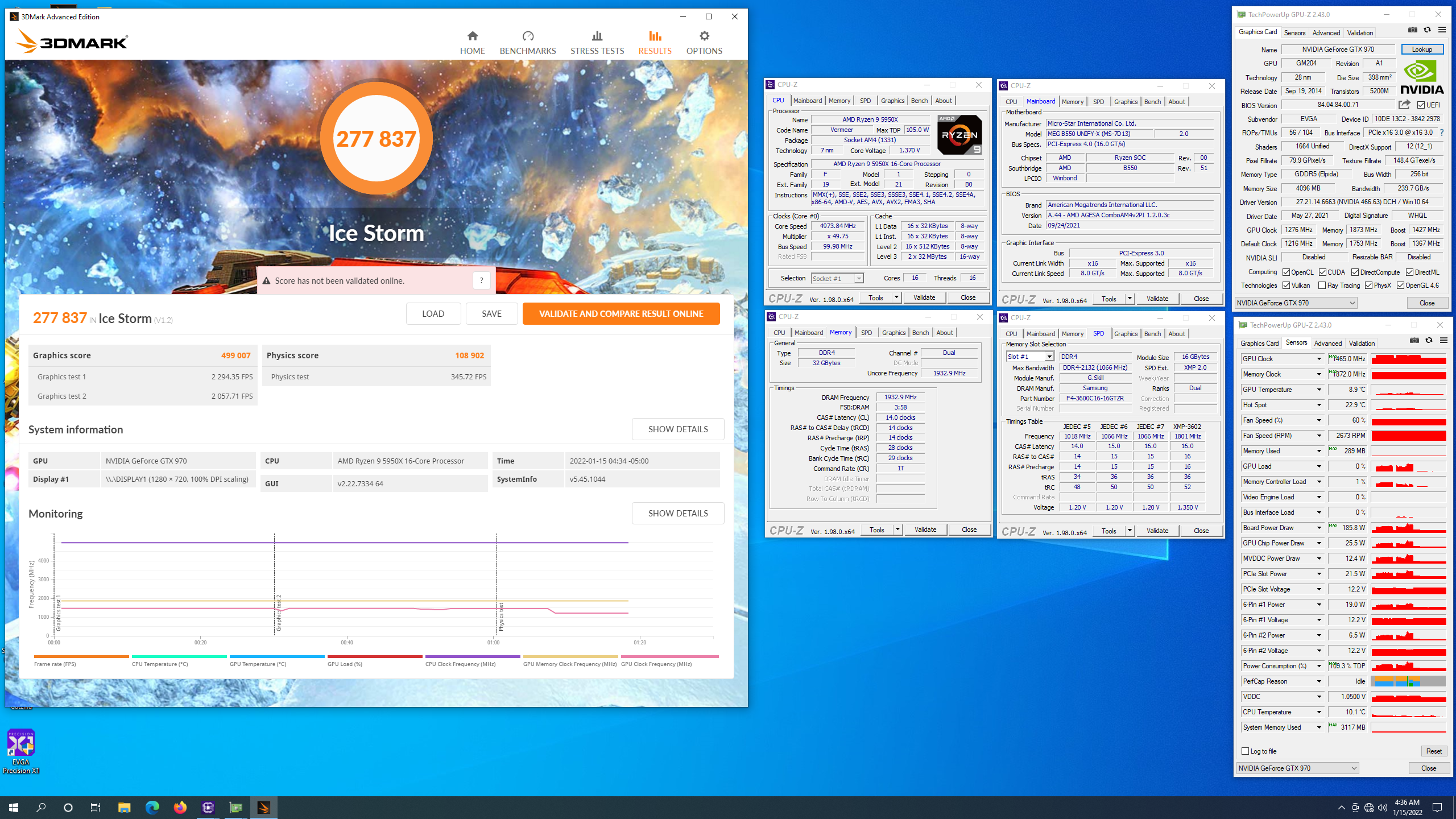Switch to Sensors tab in top GPU-Z window
Viewport: 1456px width, 819px height.
pos(1294,33)
